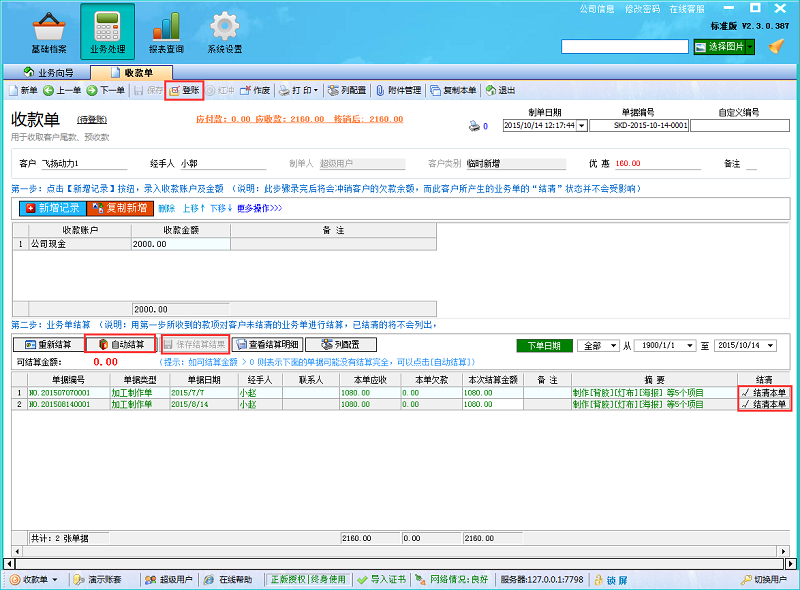This screenshot has width=800, height=590.
Task: Click the search input field near 选择图片
Action: (625, 44)
